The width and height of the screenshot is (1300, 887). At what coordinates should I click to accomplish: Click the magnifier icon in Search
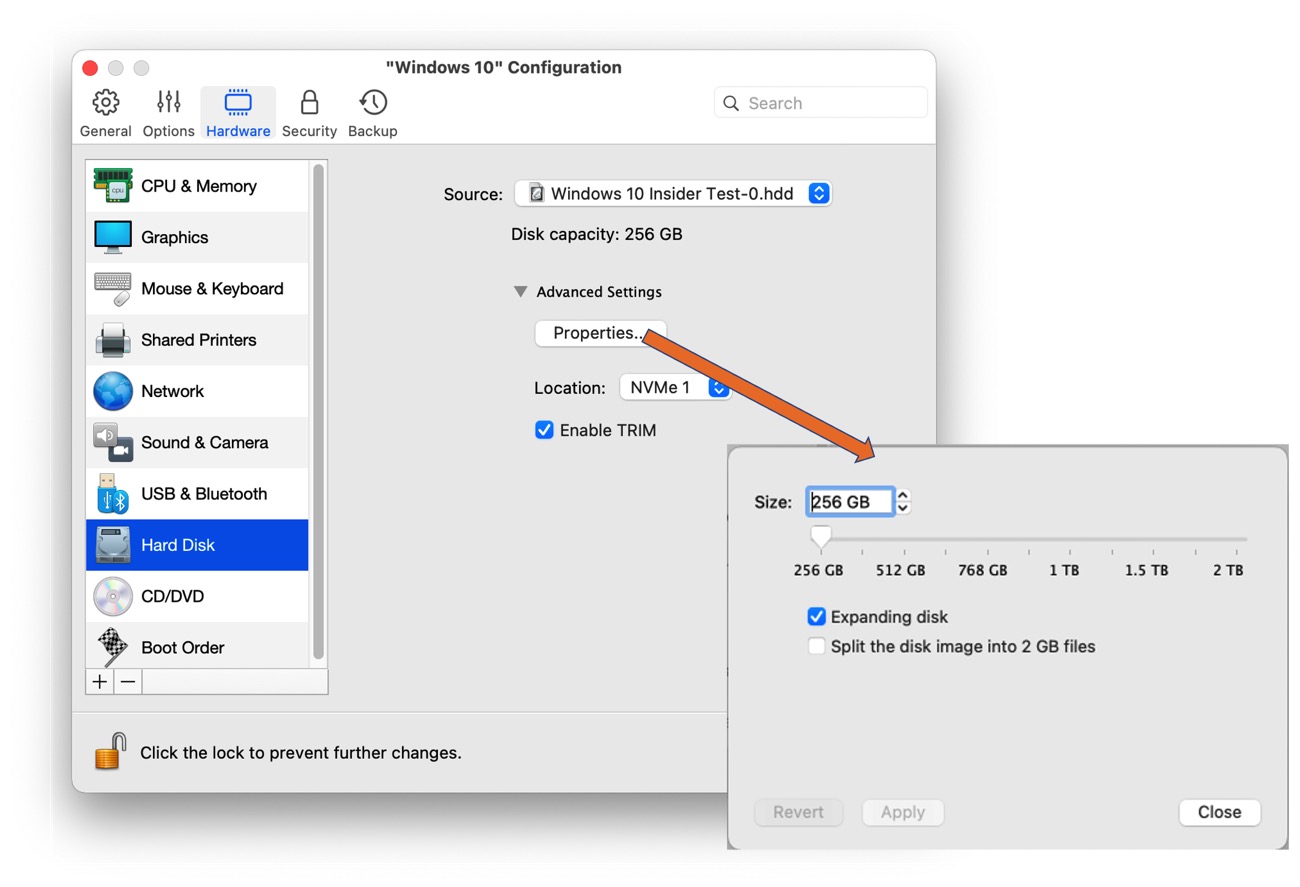[x=731, y=103]
